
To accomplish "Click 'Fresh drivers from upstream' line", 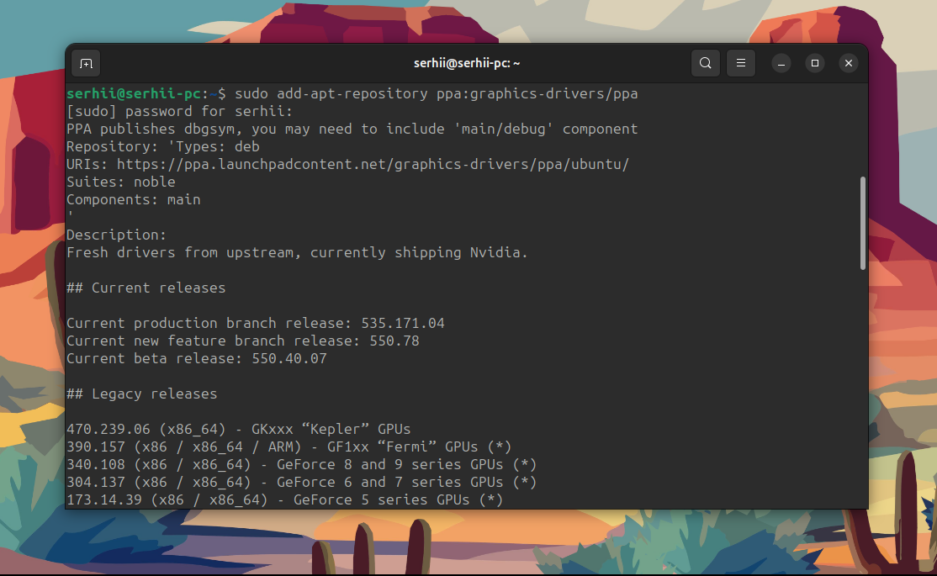I will click(297, 253).
